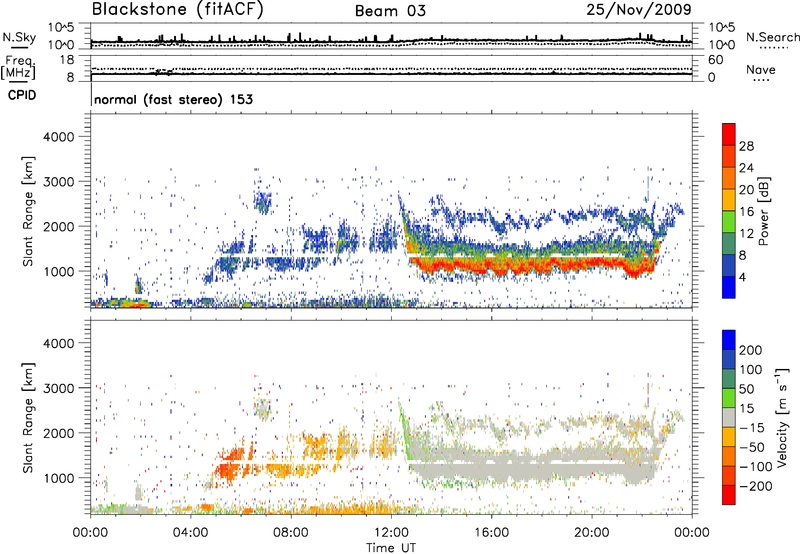Click the 'N.Sky' axis label
The width and height of the screenshot is (800, 554).
click(19, 37)
